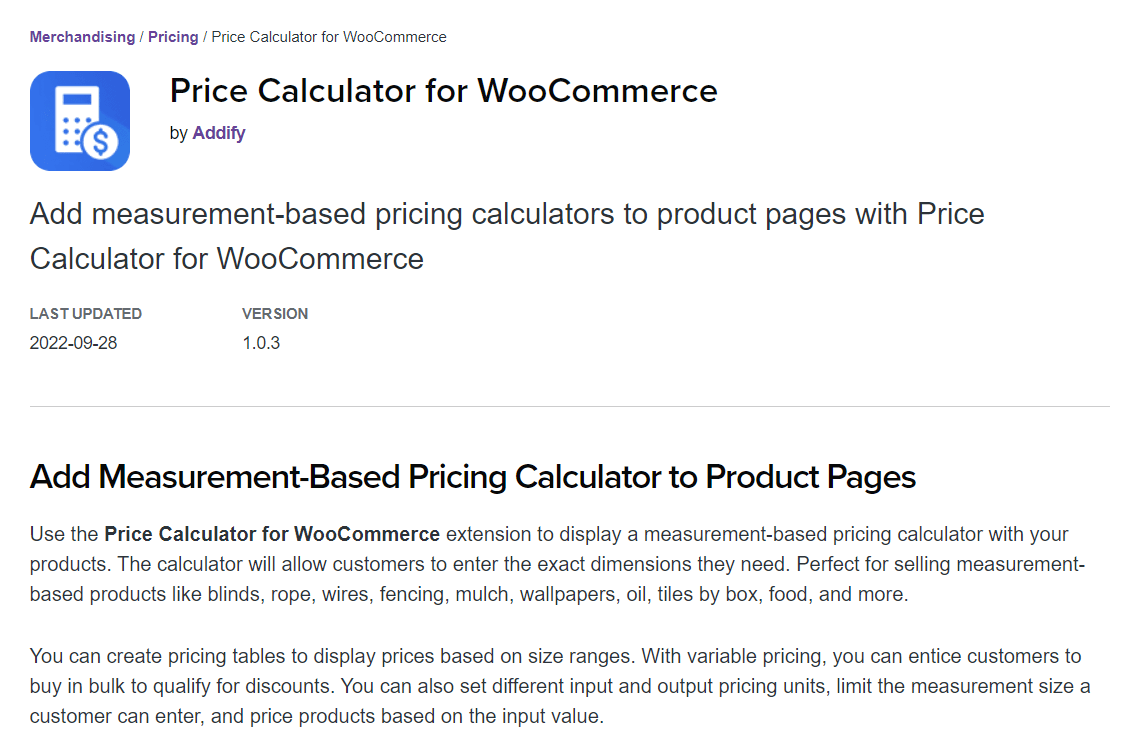Screen dimensions: 1126x751
Task: Click the 2022-09-28 update date
Action: point(73,342)
